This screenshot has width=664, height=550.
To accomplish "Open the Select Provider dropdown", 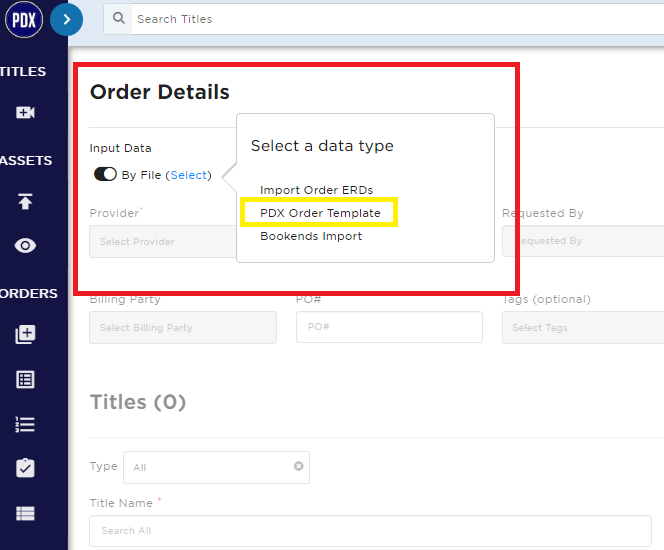I will click(x=163, y=241).
